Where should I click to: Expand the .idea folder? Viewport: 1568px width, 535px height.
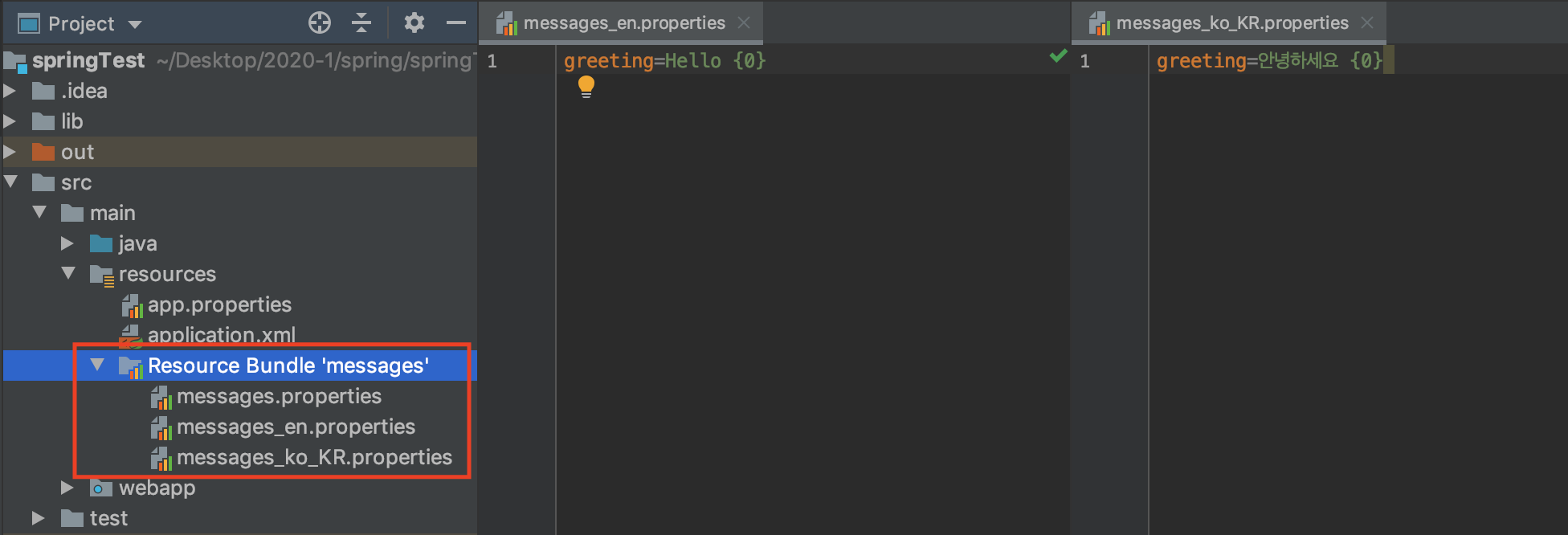click(x=10, y=91)
